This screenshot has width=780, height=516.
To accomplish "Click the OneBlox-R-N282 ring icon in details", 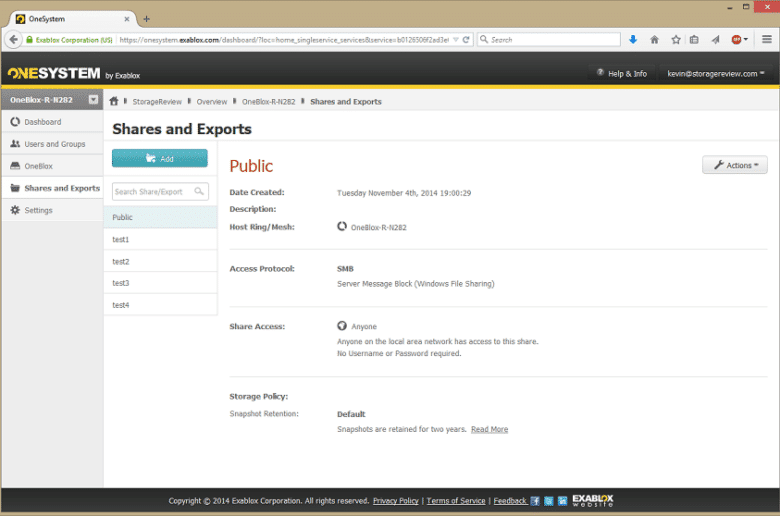I will [x=342, y=226].
